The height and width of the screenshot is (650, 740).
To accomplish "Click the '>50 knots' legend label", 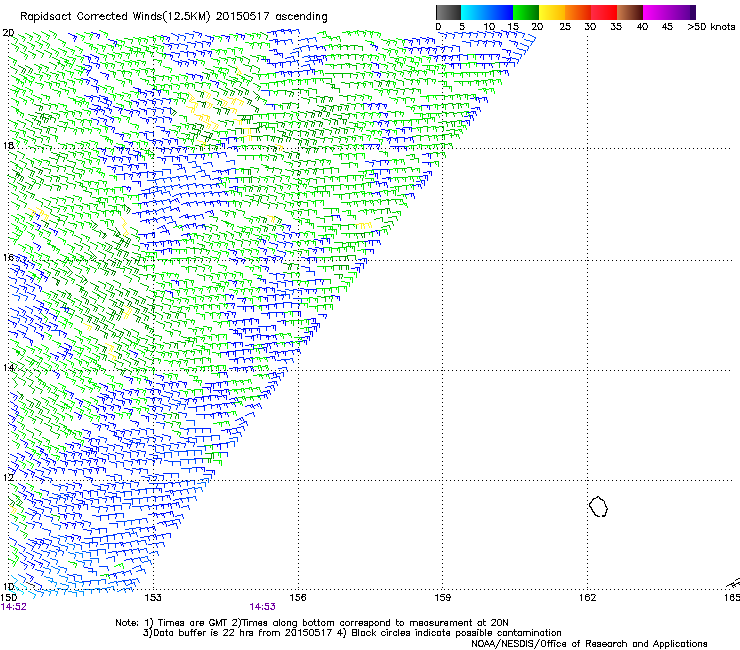I will (711, 26).
